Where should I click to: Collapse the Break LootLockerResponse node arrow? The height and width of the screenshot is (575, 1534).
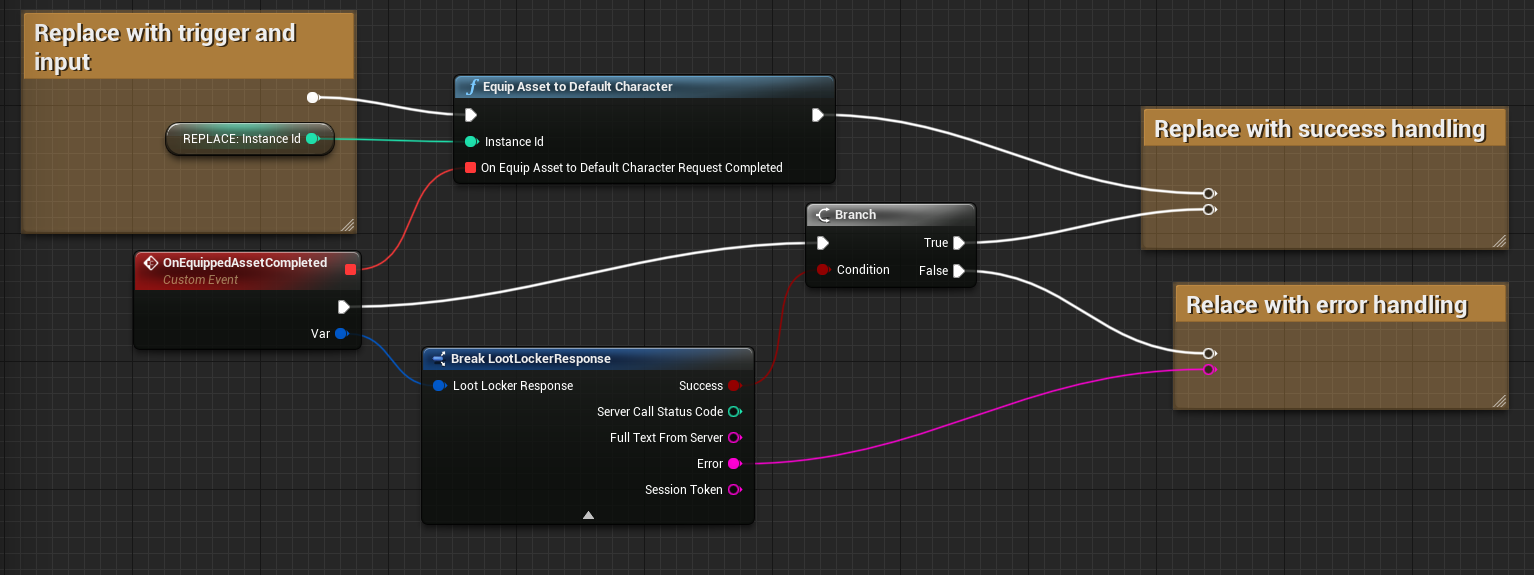pyautogui.click(x=588, y=515)
